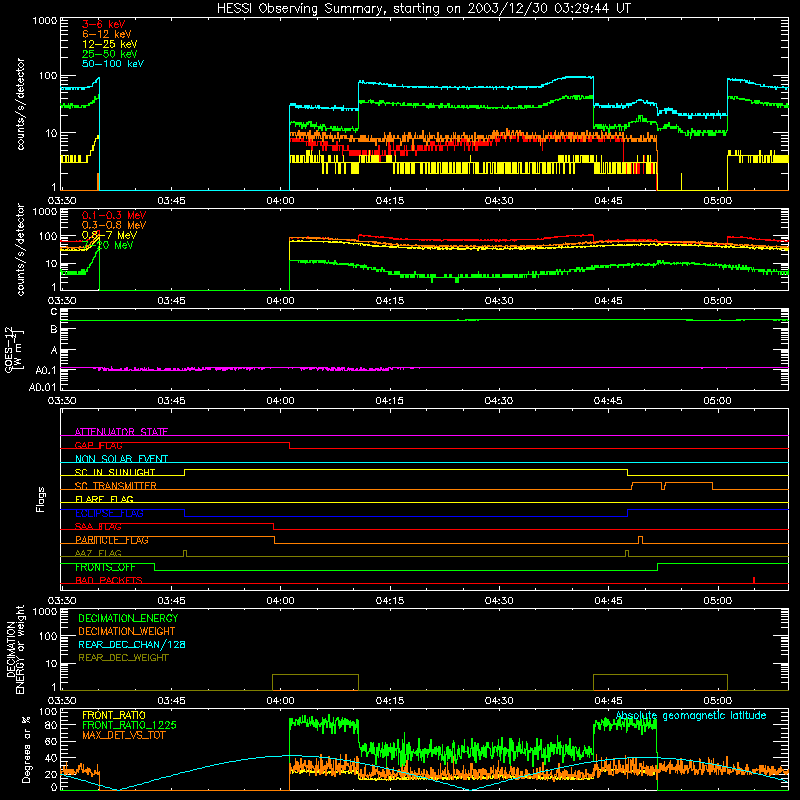
Task: Select the DECIMATION_WEIGHT legend label
Action: [x=127, y=631]
